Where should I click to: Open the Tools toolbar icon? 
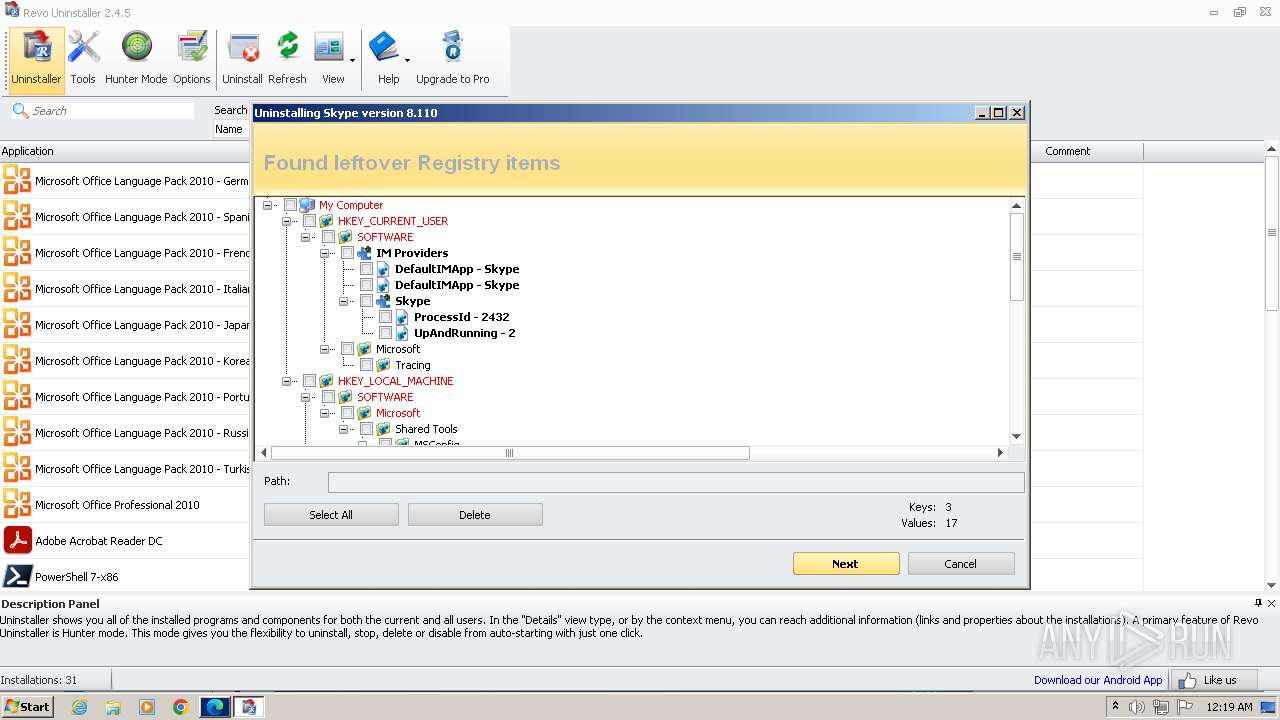click(x=83, y=47)
